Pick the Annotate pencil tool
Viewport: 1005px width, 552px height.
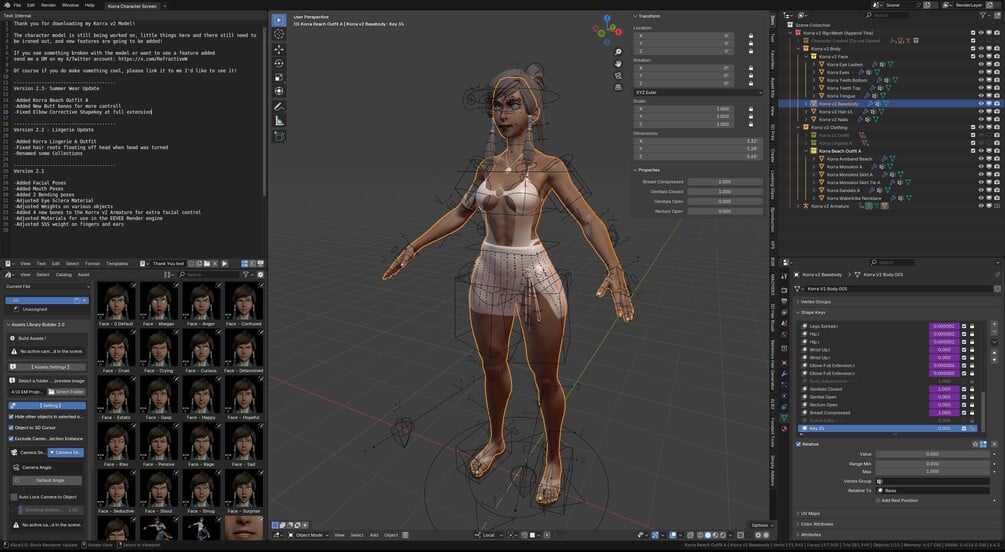(279, 106)
